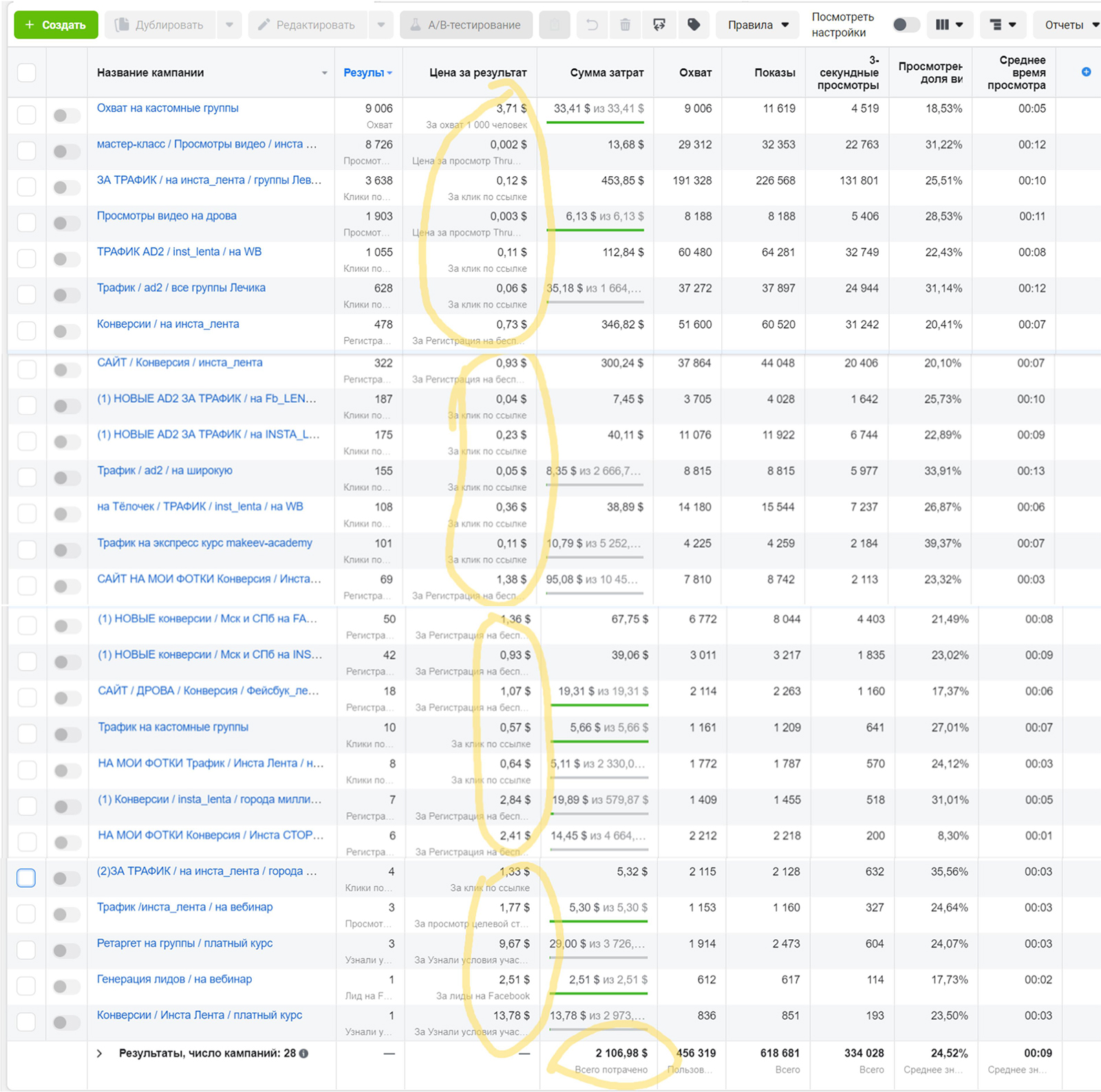The image size is (1101, 1092).
Task: Click the copy icon on Дублировать
Action: (x=122, y=25)
